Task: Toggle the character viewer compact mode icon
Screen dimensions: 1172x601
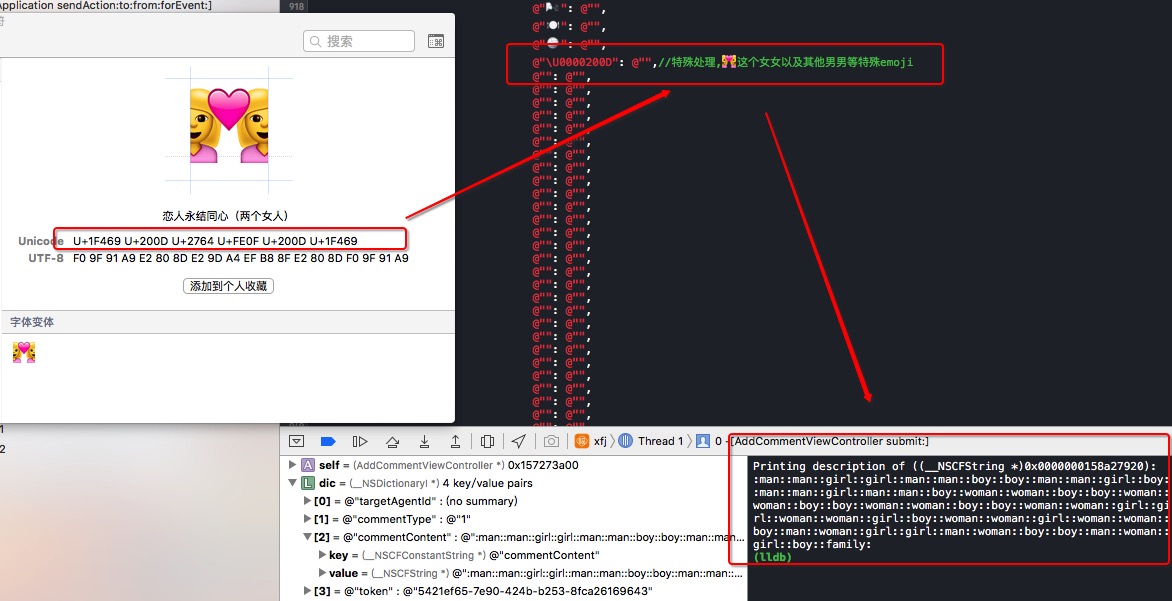Action: (x=435, y=41)
